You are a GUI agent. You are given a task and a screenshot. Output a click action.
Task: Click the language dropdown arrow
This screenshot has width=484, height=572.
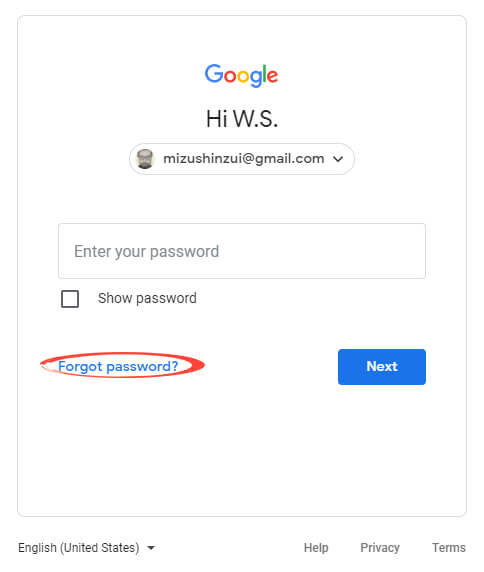click(x=151, y=548)
